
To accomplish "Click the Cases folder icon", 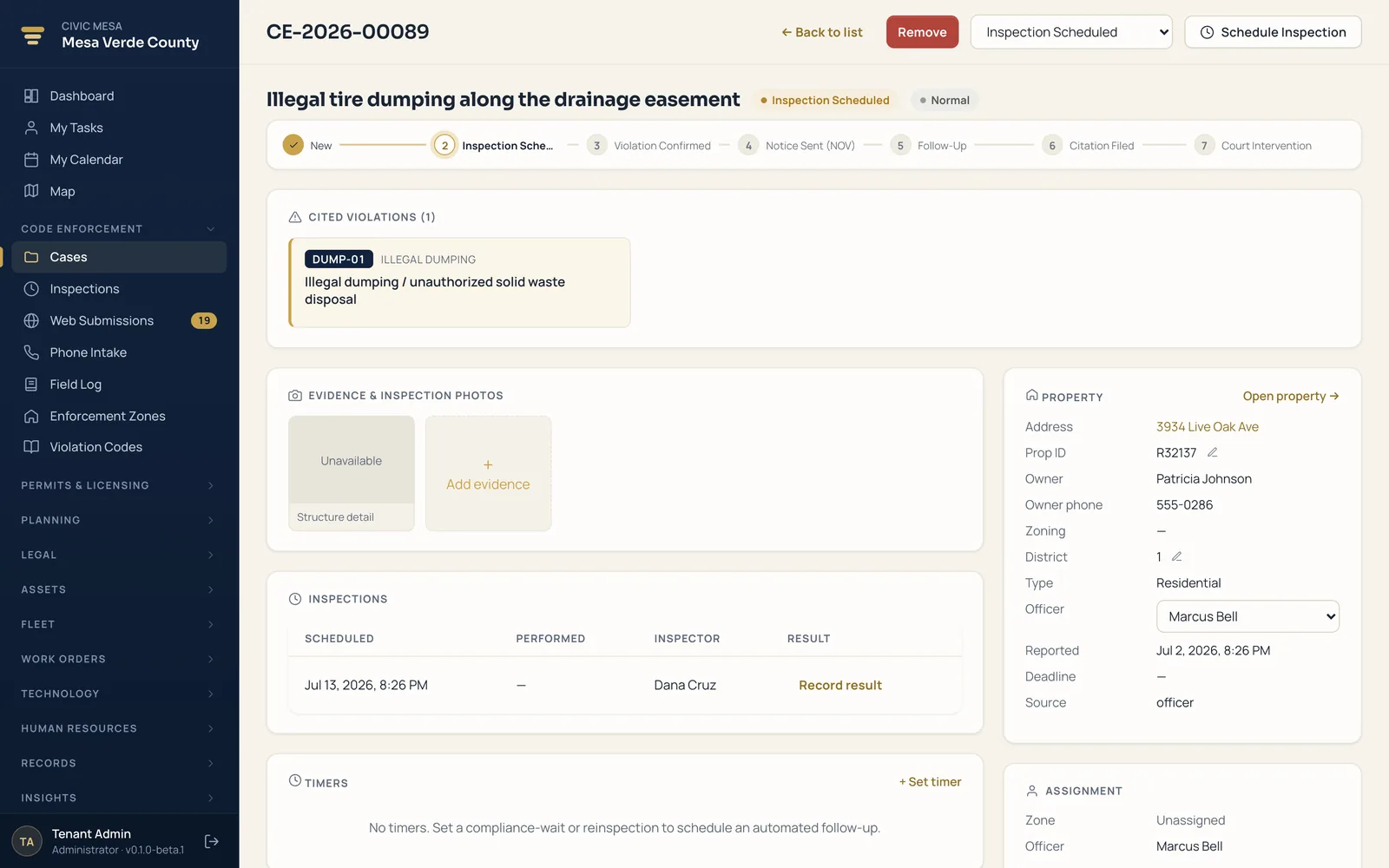I will (x=31, y=257).
